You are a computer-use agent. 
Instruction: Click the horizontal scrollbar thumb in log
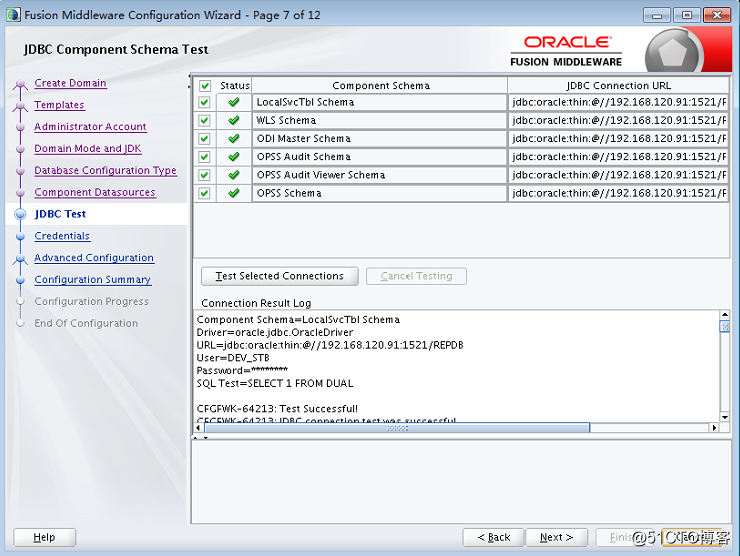(397, 428)
